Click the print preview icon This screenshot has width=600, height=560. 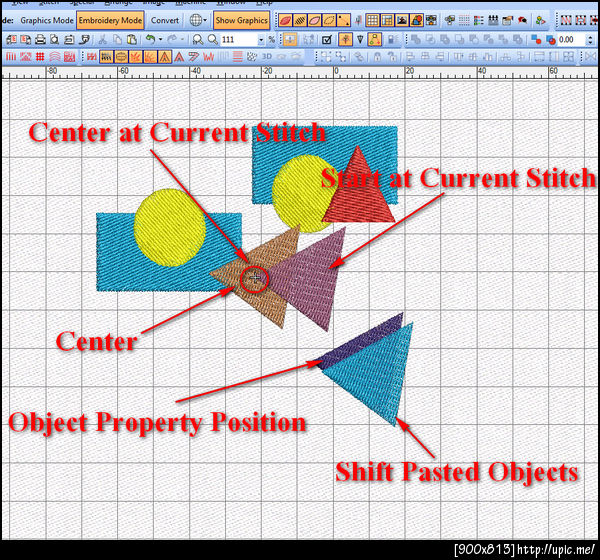click(55, 39)
